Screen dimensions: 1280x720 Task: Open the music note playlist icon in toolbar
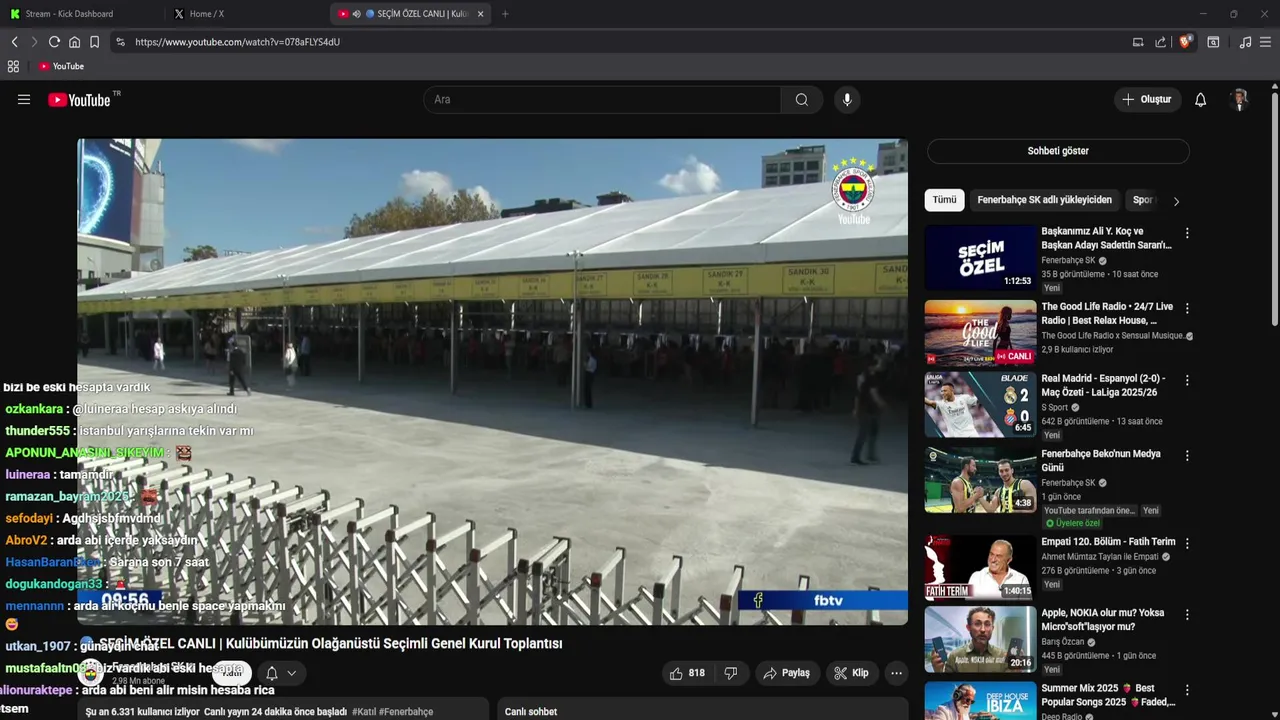click(x=1245, y=42)
